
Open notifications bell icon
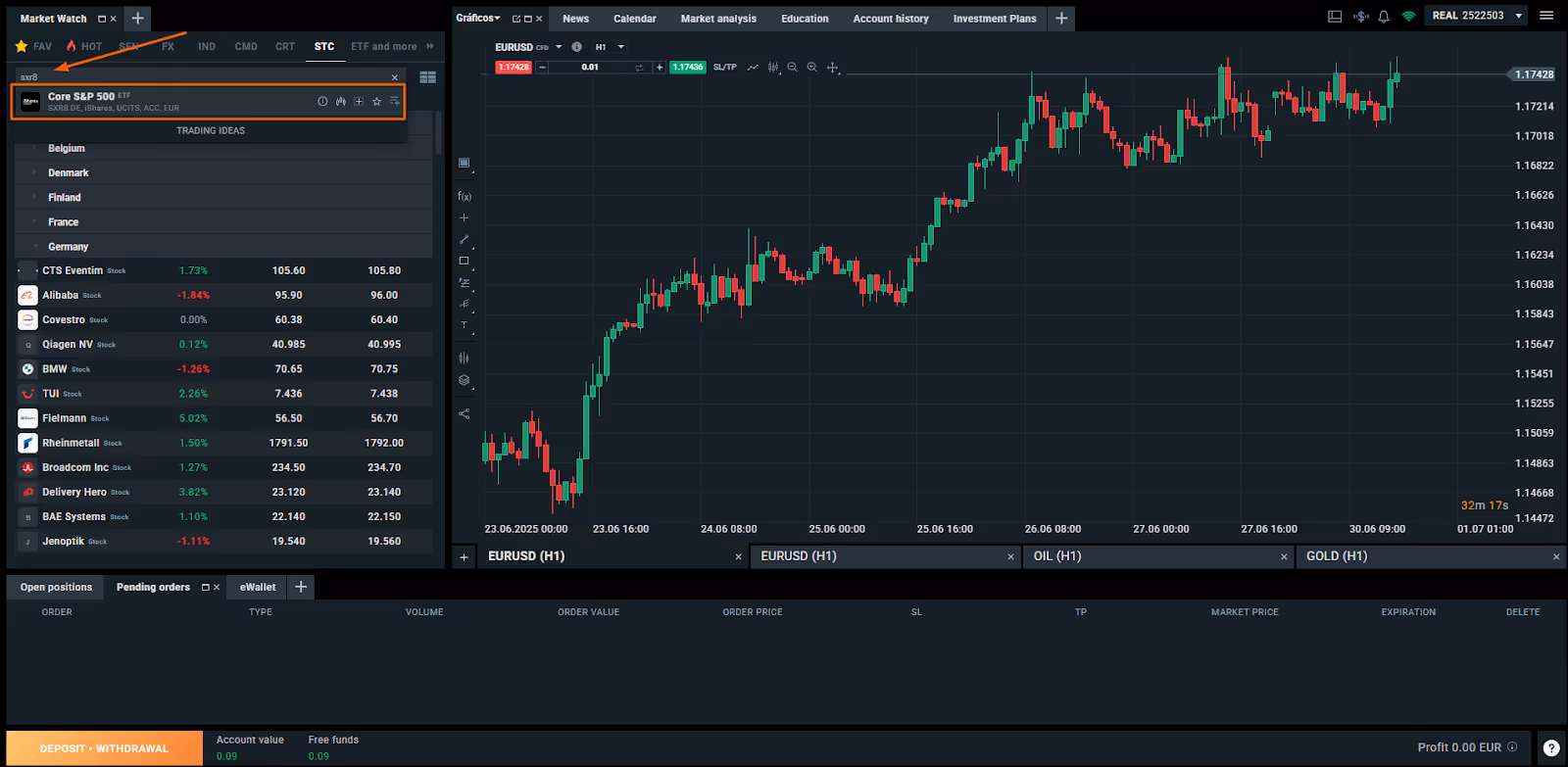[1384, 16]
